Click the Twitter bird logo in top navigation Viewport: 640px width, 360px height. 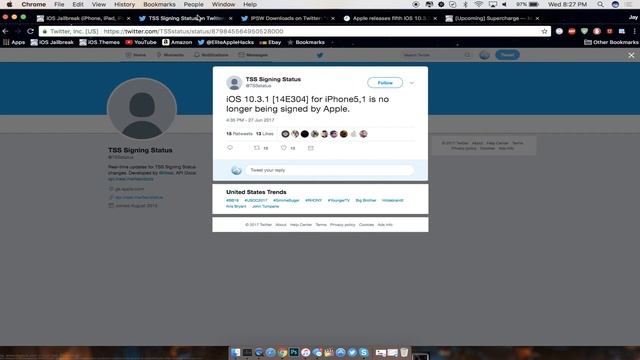click(x=320, y=55)
